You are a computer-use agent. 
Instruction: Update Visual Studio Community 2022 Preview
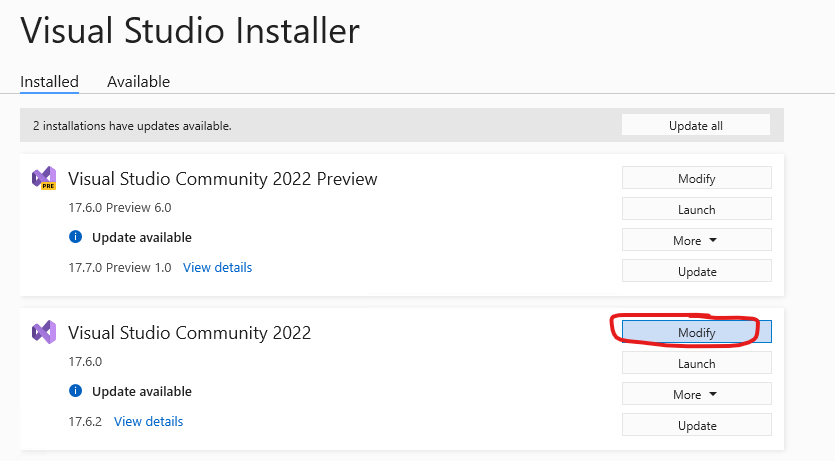point(697,271)
